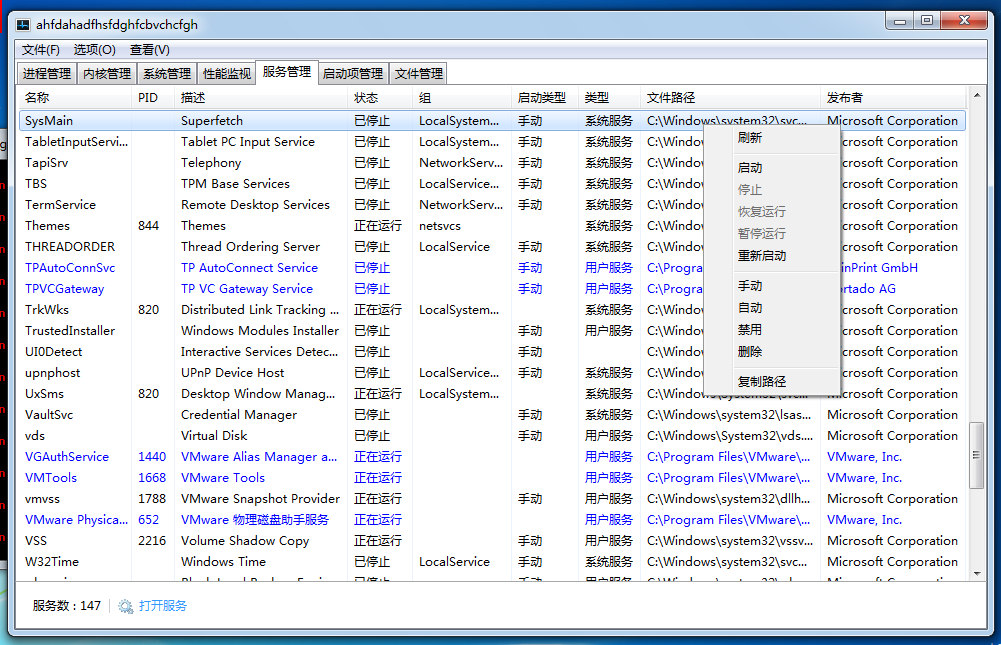1001x645 pixels.
Task: Click the scrollbar up arrow
Action: pyautogui.click(x=977, y=95)
